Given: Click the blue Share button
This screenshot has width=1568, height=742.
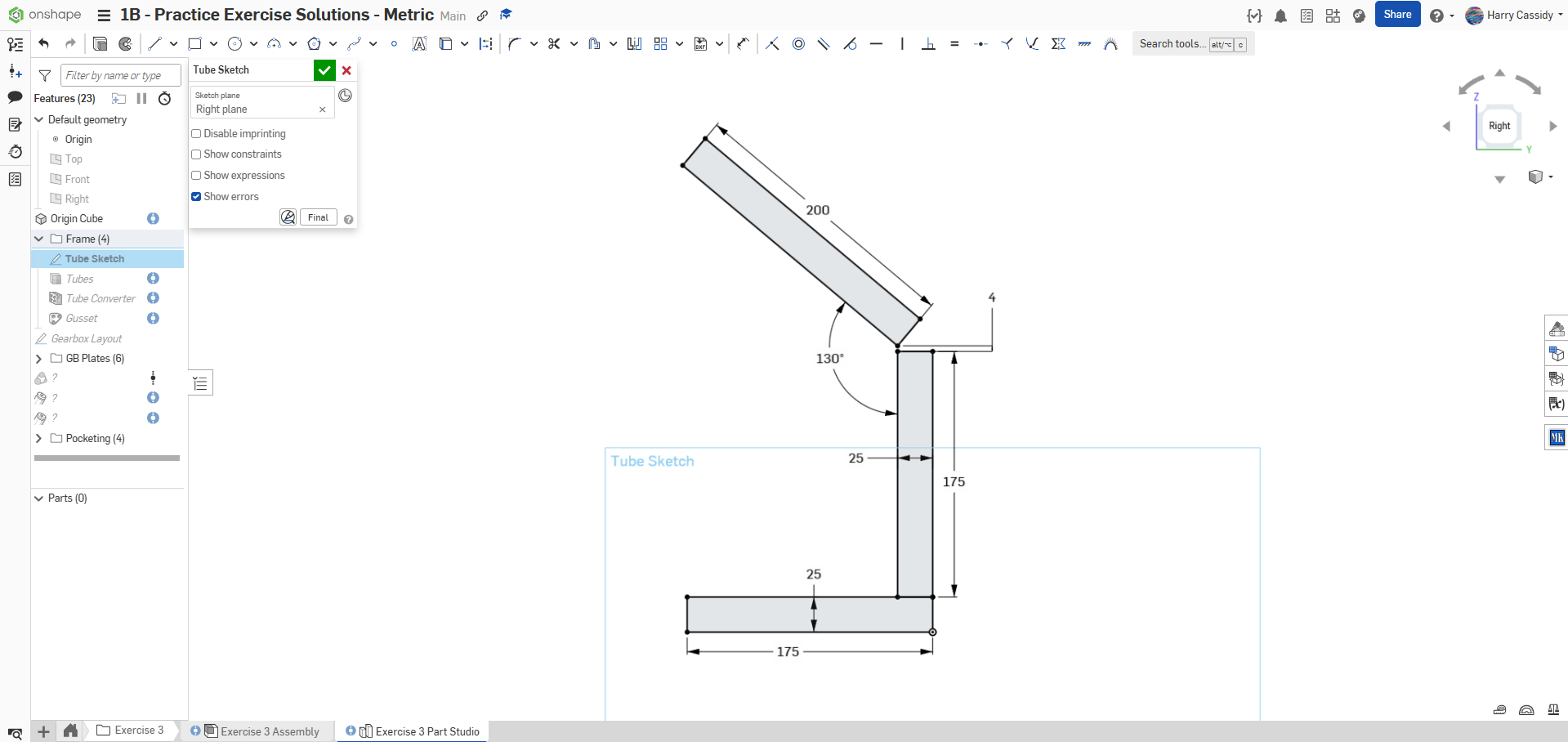Looking at the screenshot, I should coord(1397,15).
